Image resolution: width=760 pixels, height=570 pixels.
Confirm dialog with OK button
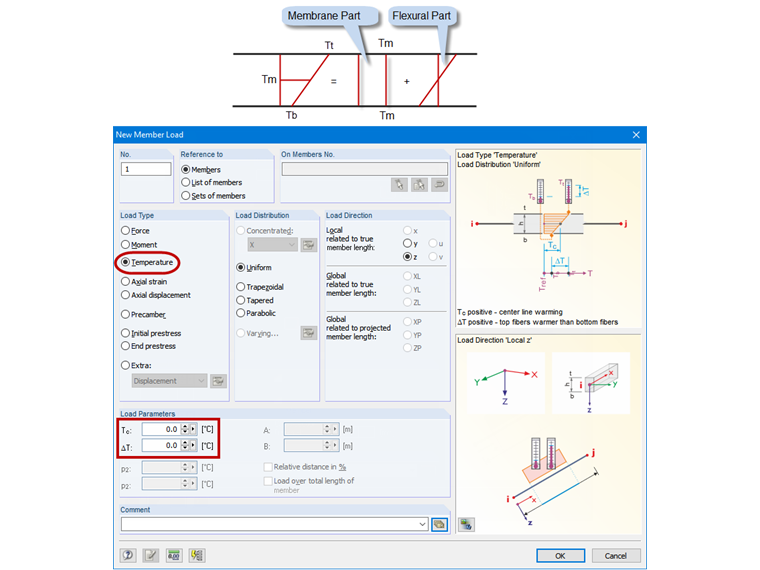tap(560, 556)
